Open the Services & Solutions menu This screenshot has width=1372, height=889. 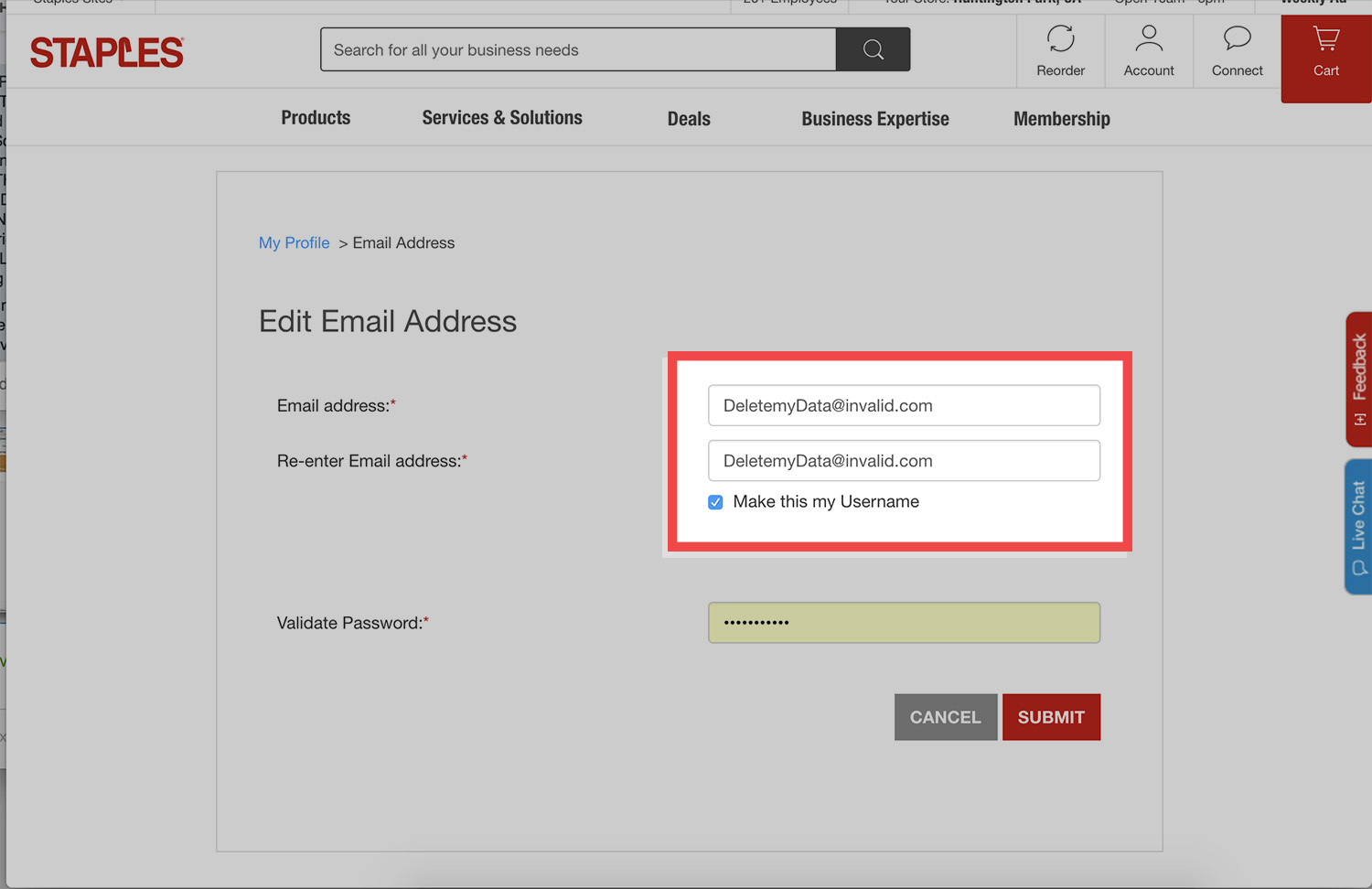(x=502, y=118)
